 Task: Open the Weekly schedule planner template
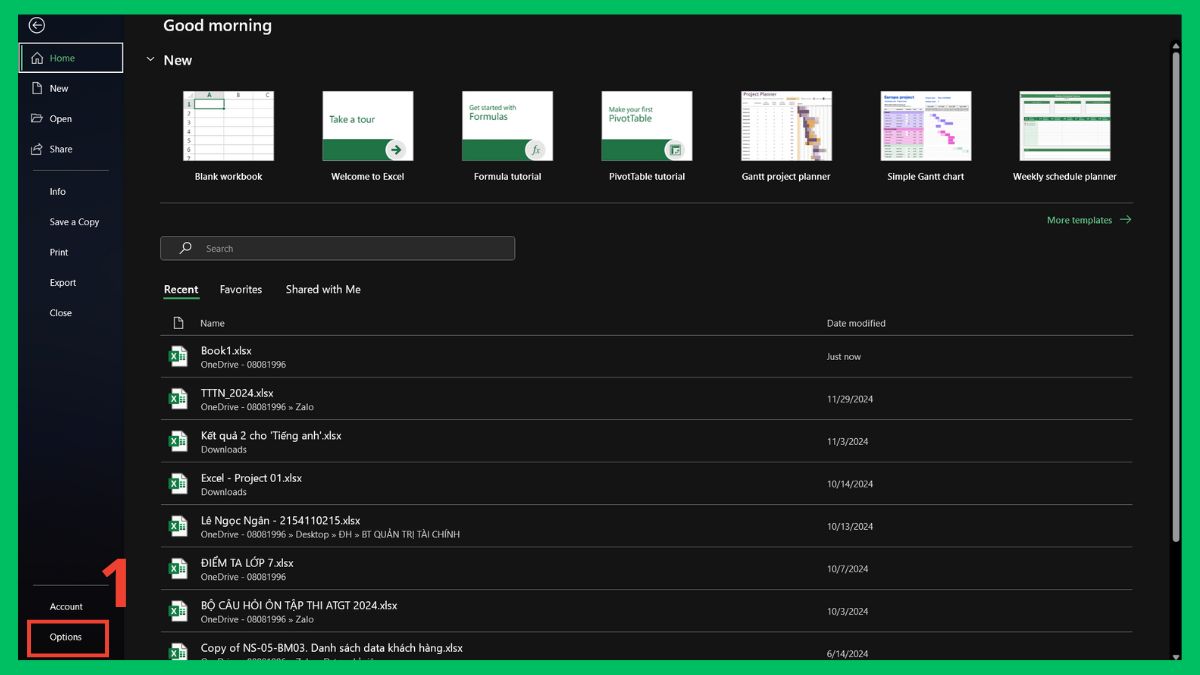pos(1065,137)
